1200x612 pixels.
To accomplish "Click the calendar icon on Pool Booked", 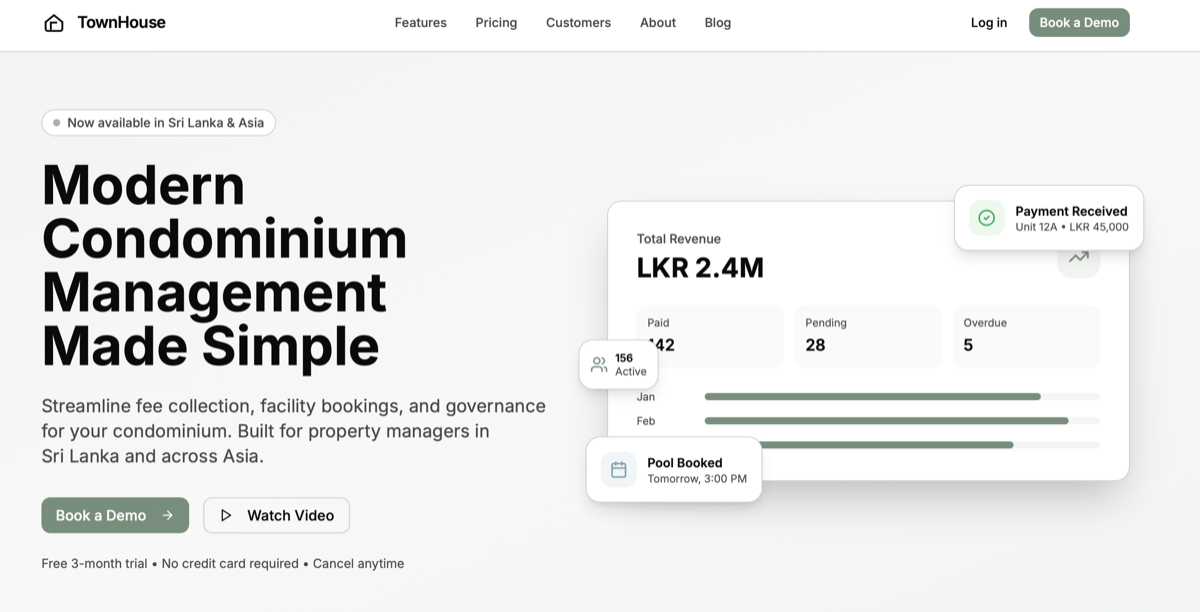I will pyautogui.click(x=618, y=470).
